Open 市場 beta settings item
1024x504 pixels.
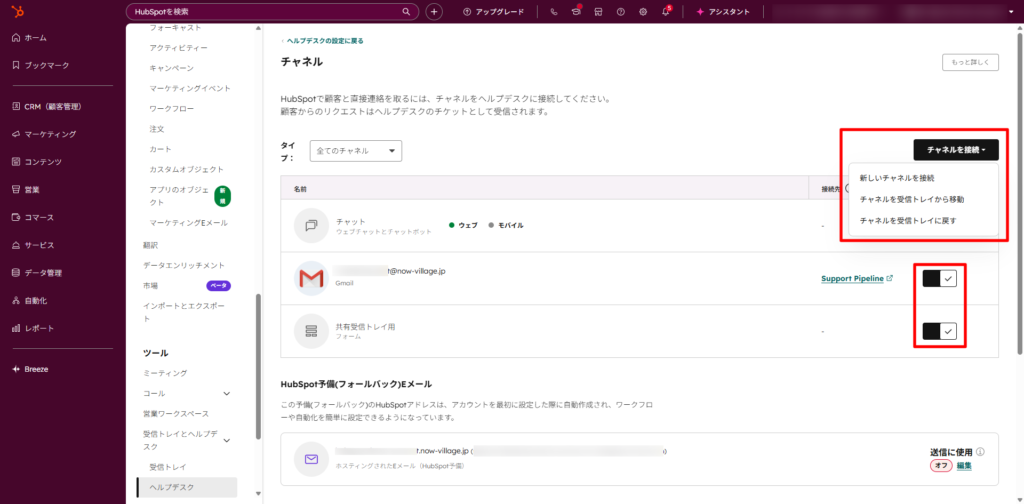(x=150, y=285)
